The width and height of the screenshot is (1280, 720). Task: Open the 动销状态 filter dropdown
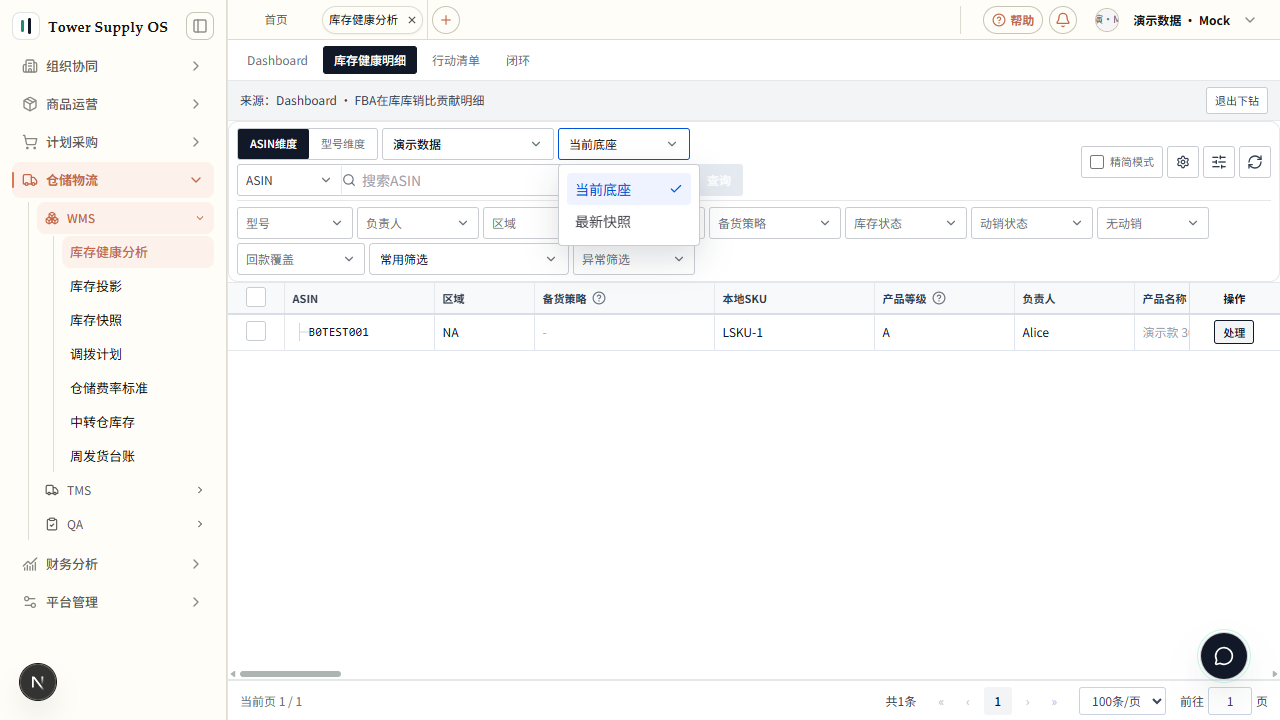click(1032, 223)
